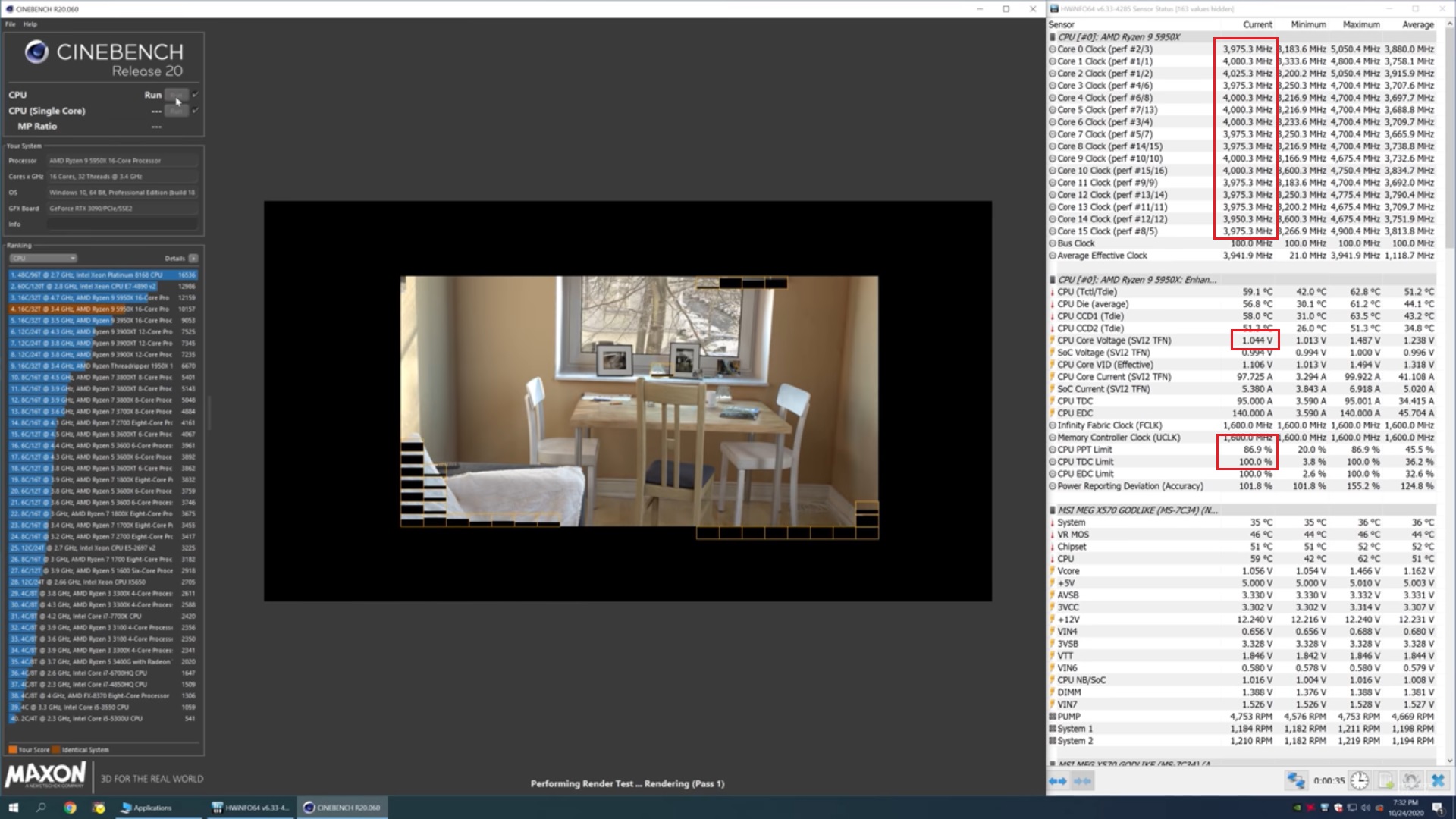The width and height of the screenshot is (1456, 819).
Task: Open Windows taskbar search
Action: point(41,808)
